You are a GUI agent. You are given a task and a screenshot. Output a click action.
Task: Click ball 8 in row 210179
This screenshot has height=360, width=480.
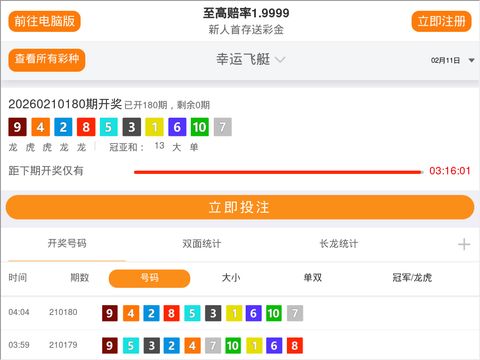tap(295, 346)
